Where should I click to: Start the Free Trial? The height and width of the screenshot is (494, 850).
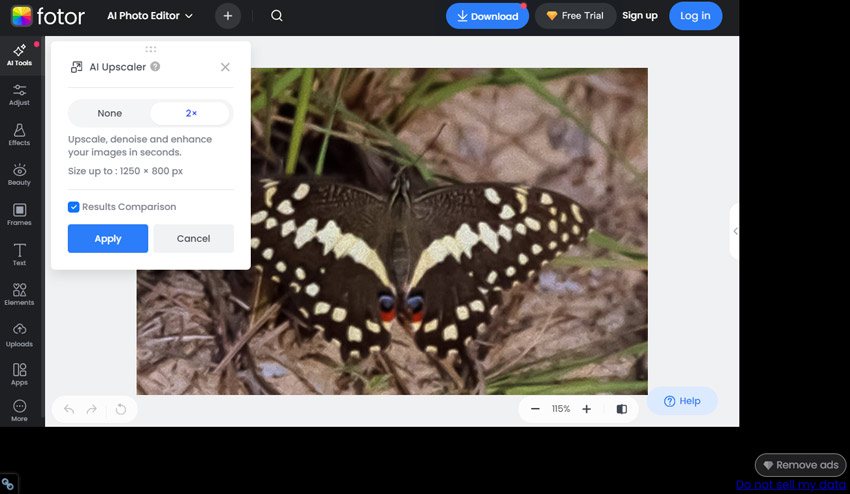(x=575, y=16)
